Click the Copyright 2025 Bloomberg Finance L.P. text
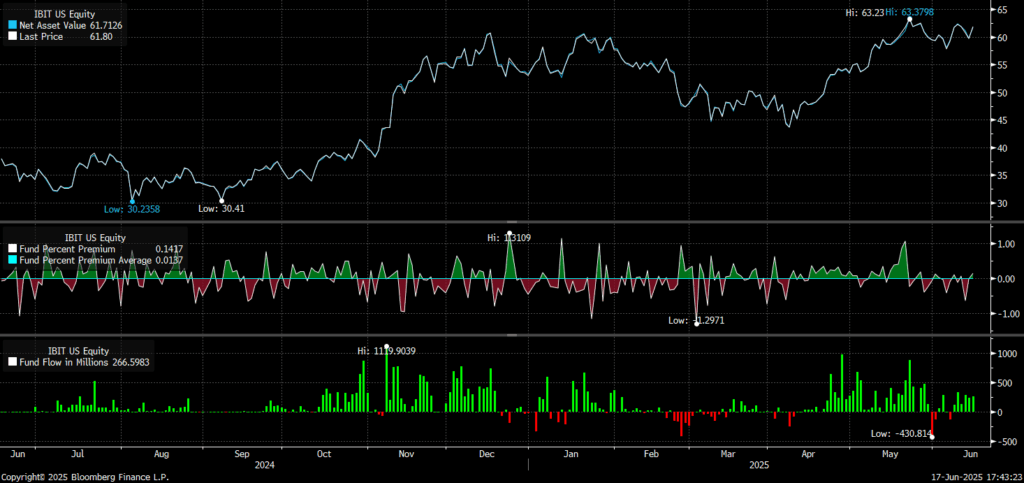The height and width of the screenshot is (483, 1024). [x=86, y=477]
